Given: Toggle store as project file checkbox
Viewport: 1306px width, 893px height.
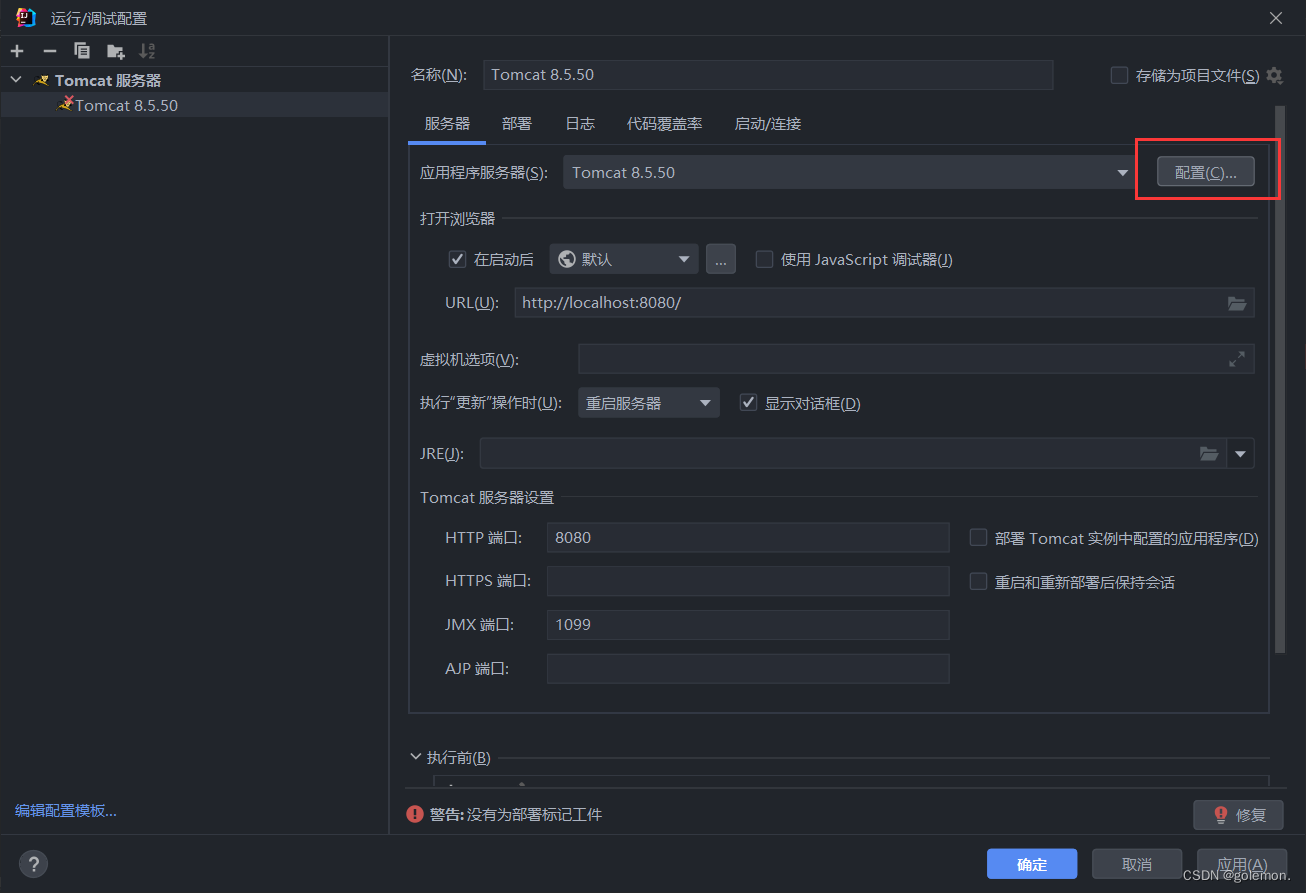Looking at the screenshot, I should pyautogui.click(x=1120, y=75).
